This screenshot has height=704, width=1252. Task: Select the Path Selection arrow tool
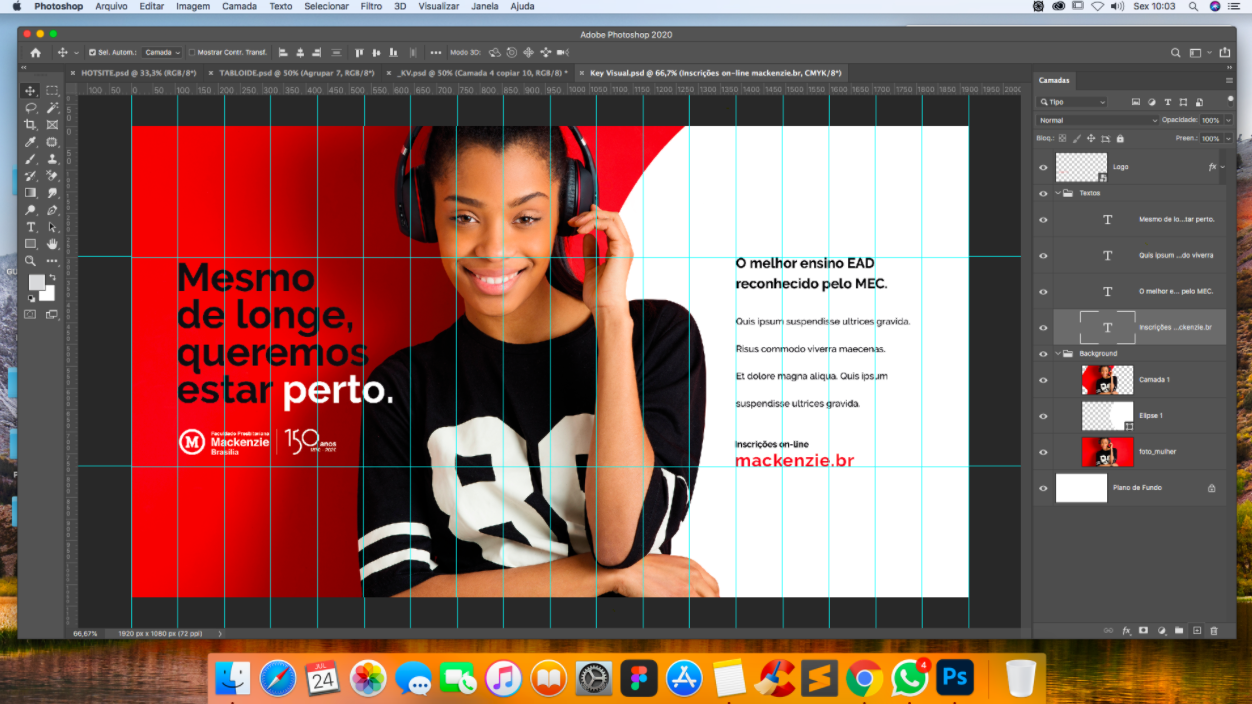pos(52,227)
